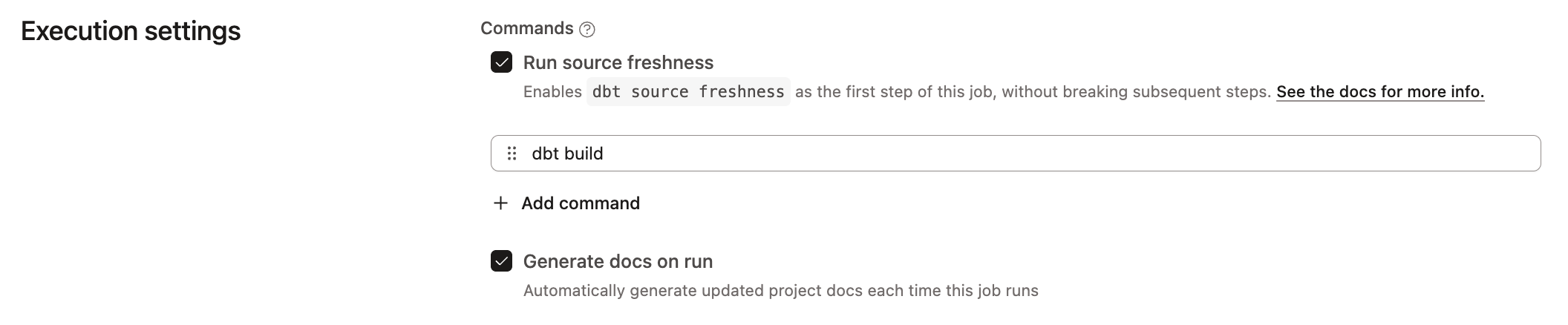
Task: Click the checkmark in Run source freshness box
Action: 502,62
